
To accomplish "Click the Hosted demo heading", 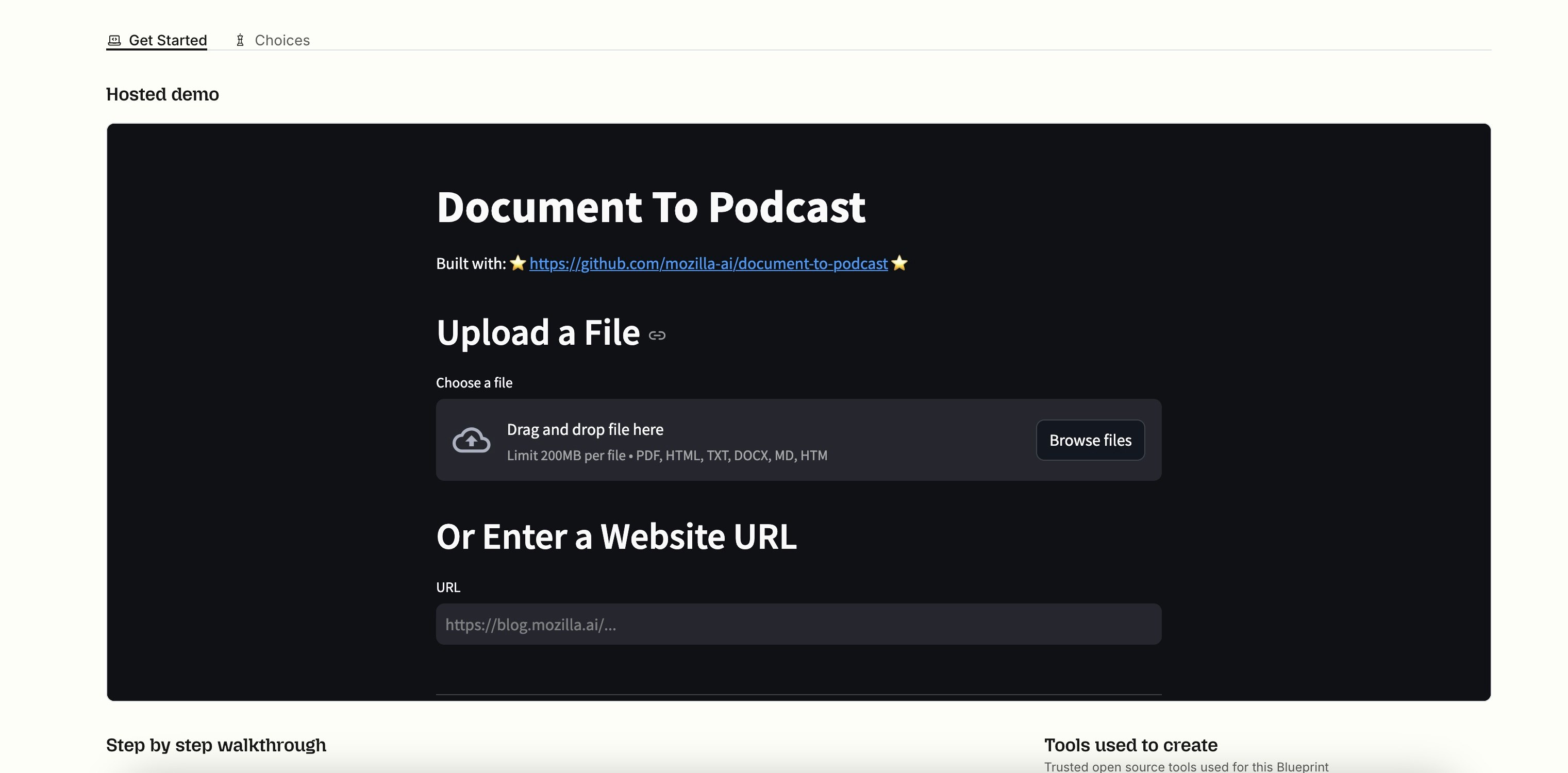I will tap(162, 94).
